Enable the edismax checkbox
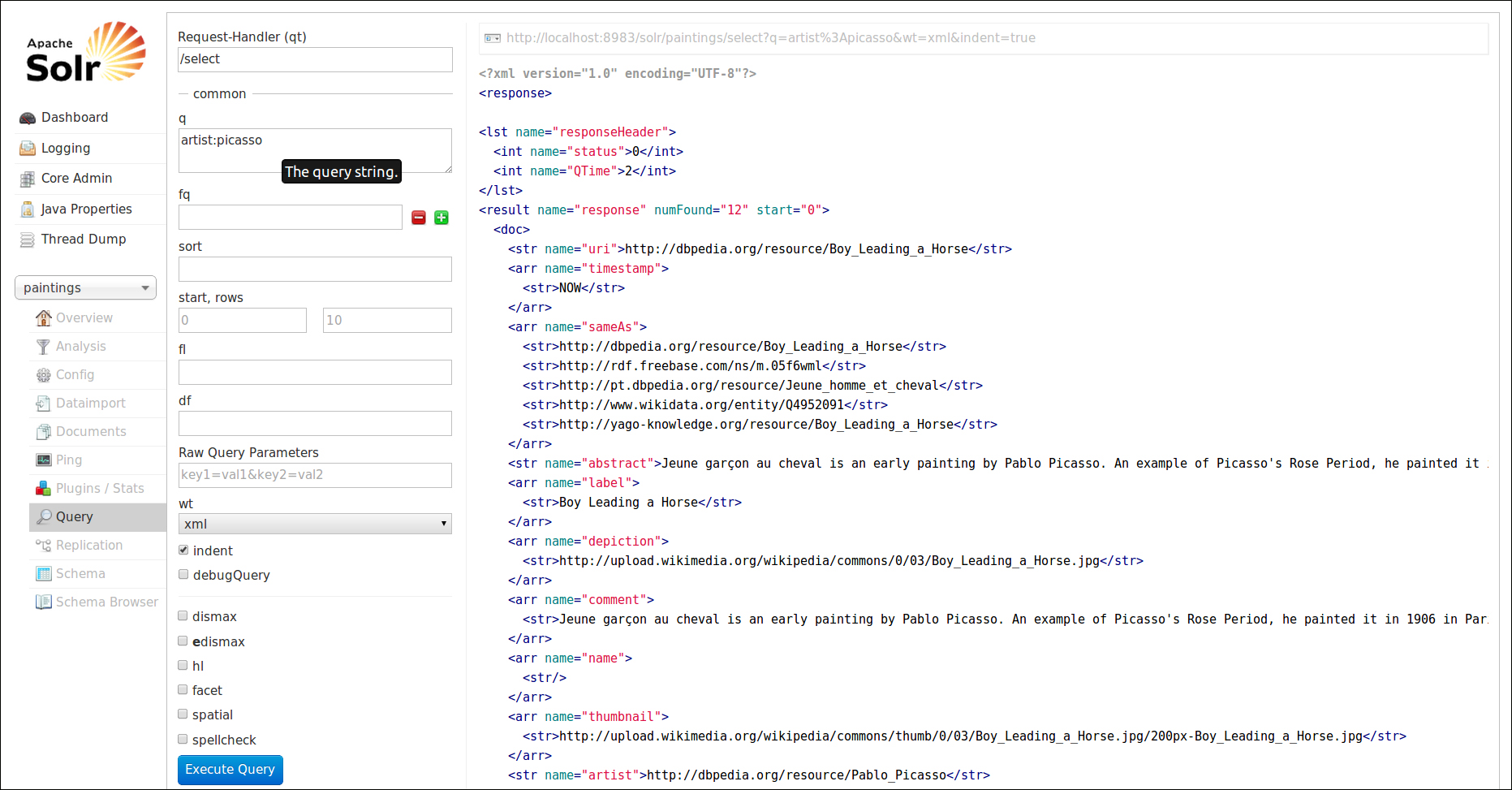 pyautogui.click(x=183, y=641)
